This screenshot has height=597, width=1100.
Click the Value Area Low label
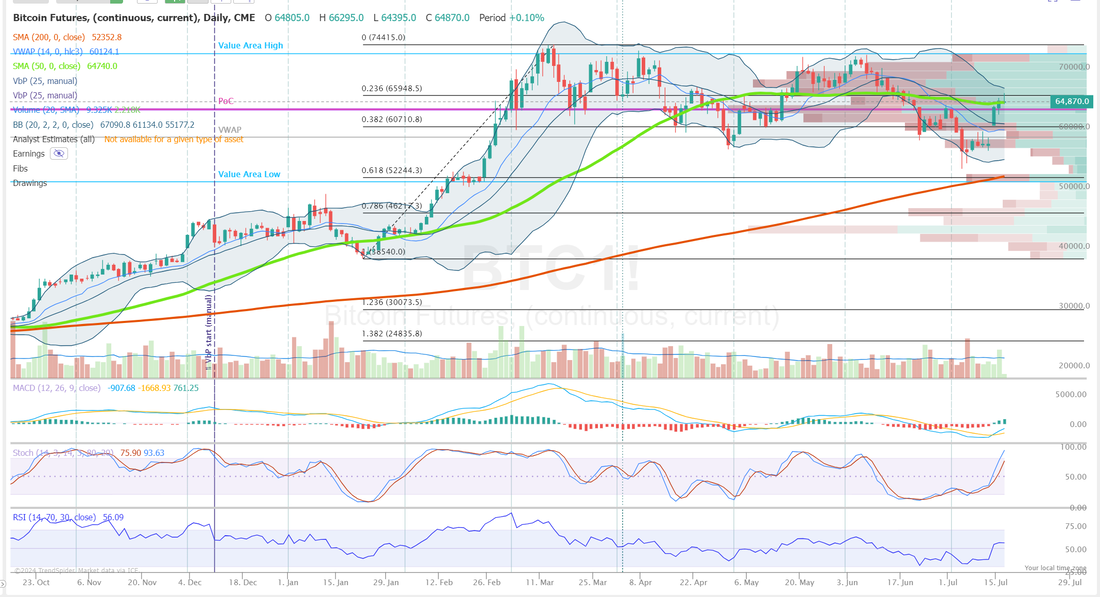tap(249, 174)
